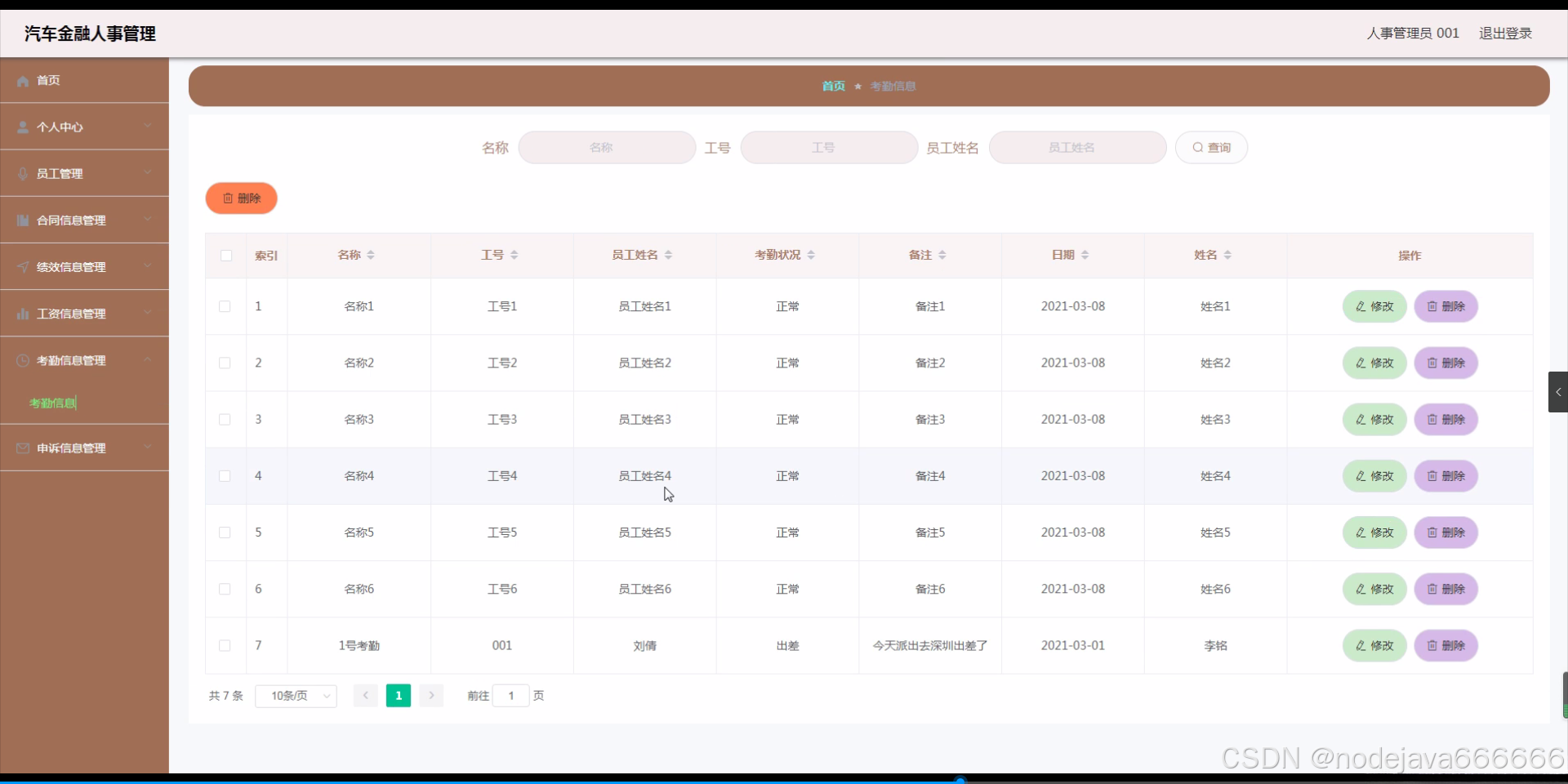Sort by the 日期 column sort arrows

tap(1085, 256)
